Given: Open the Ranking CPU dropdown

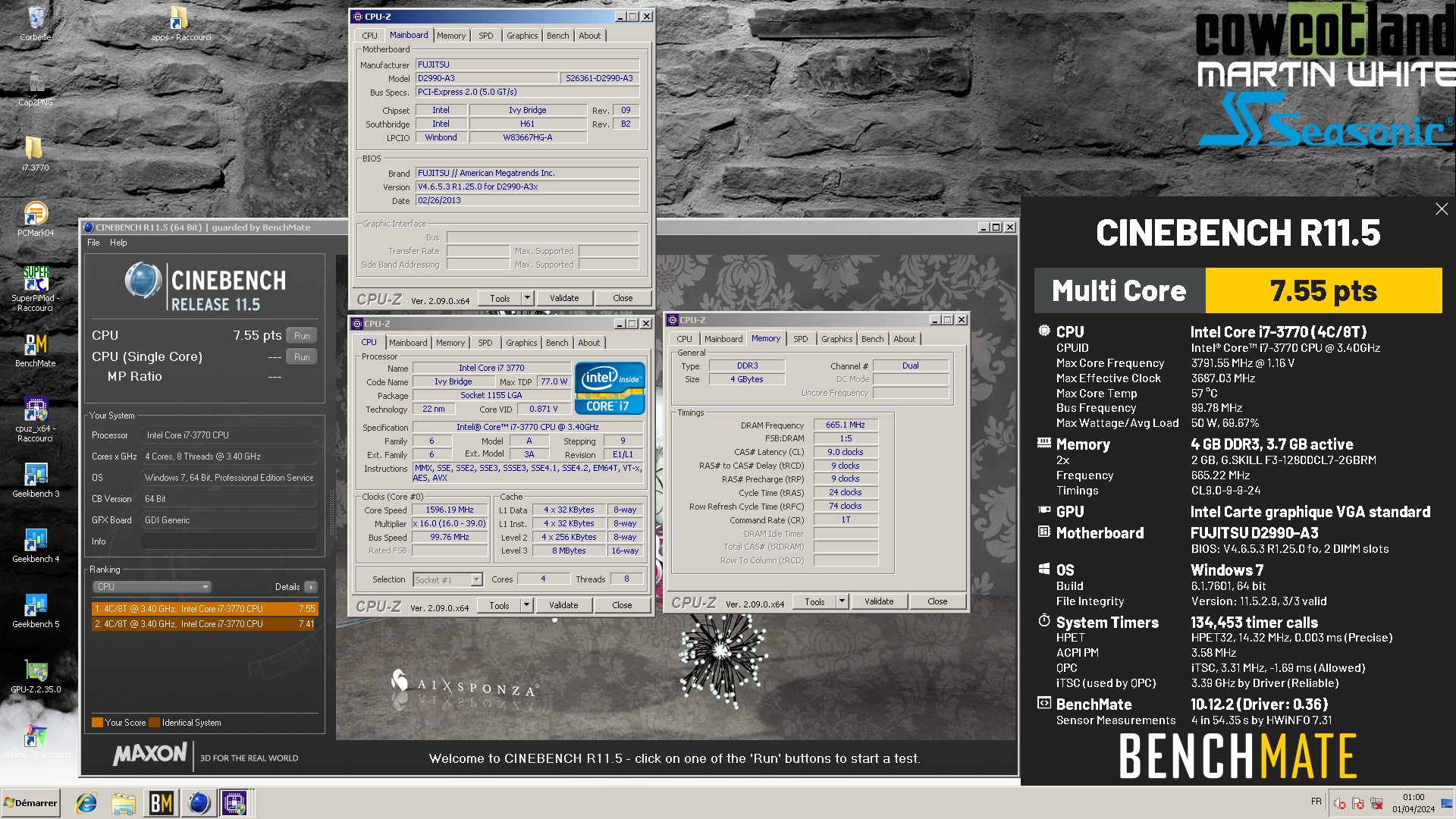Looking at the screenshot, I should 152,587.
